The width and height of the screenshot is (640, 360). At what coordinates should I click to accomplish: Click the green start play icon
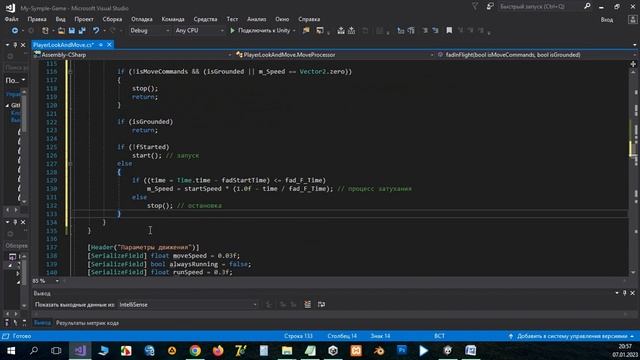(232, 31)
